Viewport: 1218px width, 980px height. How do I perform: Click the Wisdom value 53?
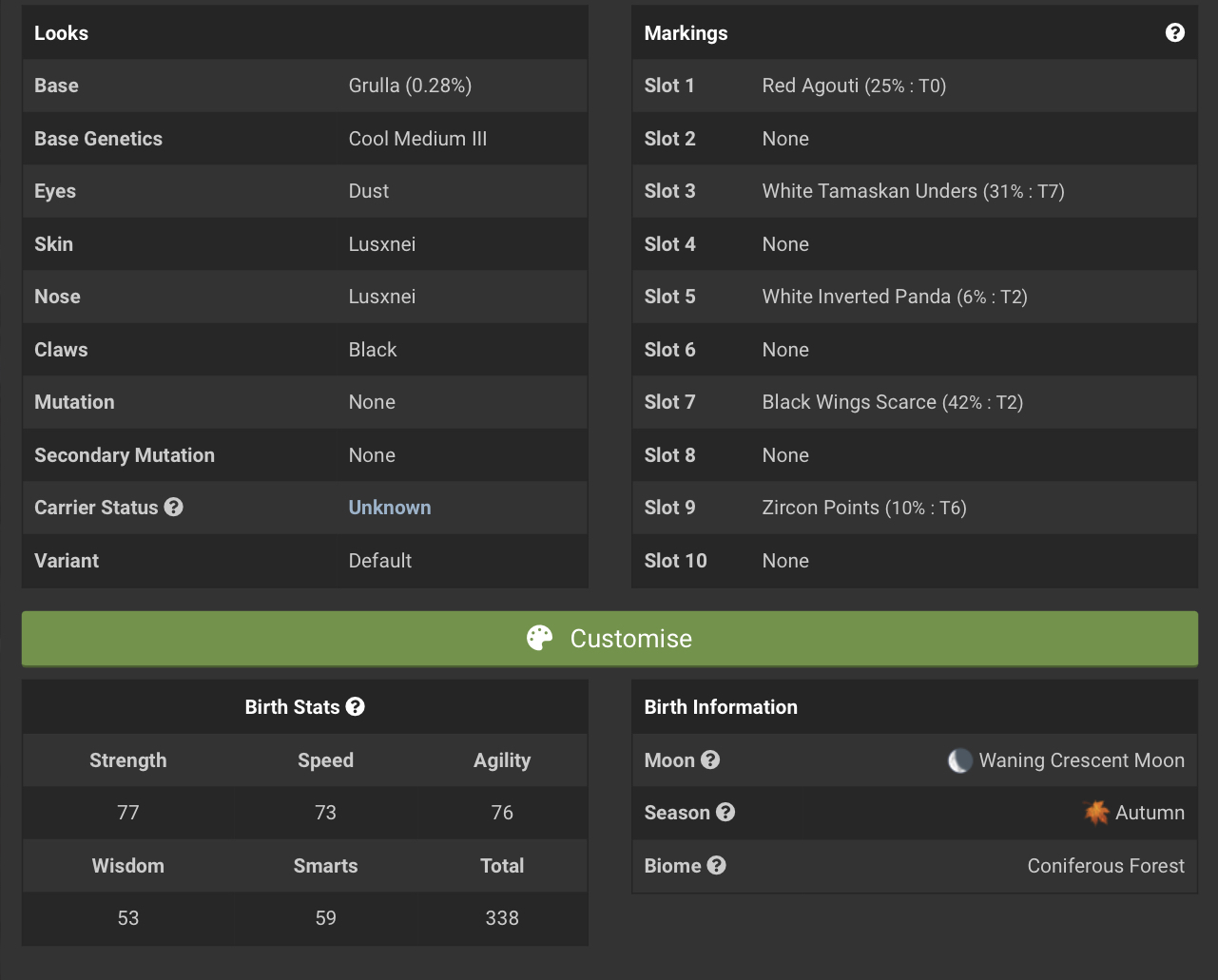128,918
